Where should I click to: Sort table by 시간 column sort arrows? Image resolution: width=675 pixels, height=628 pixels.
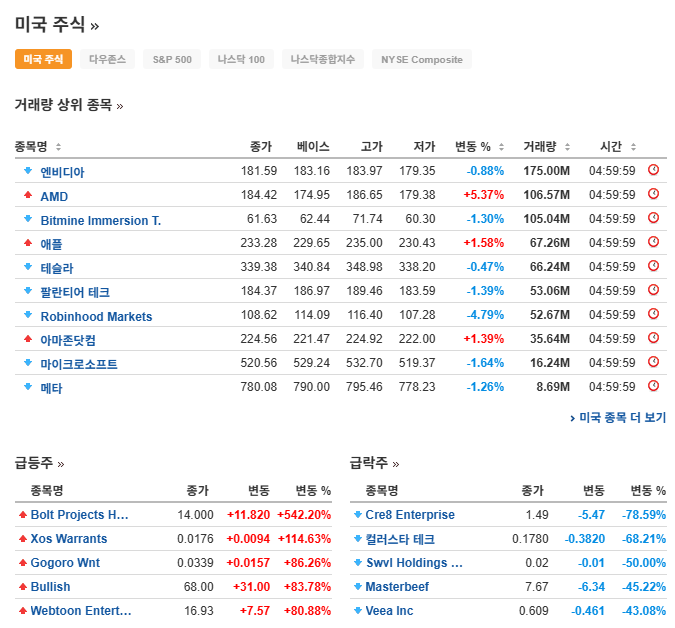pyautogui.click(x=633, y=147)
